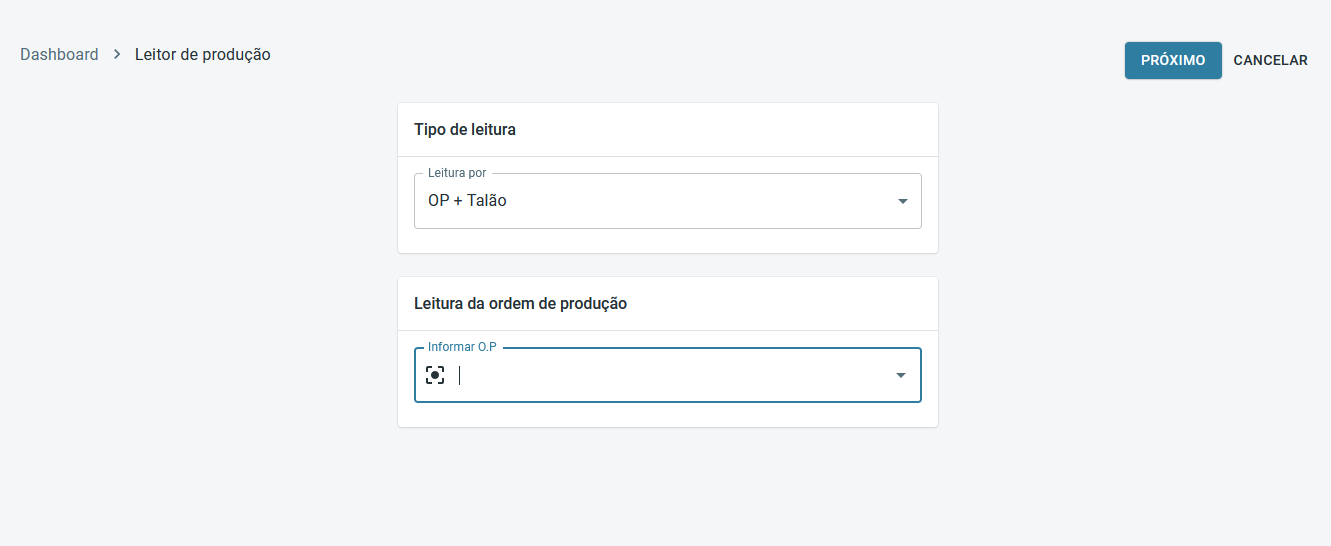The width and height of the screenshot is (1331, 546).
Task: Click the "Leitura da ordem de produção" heading
Action: click(x=521, y=303)
